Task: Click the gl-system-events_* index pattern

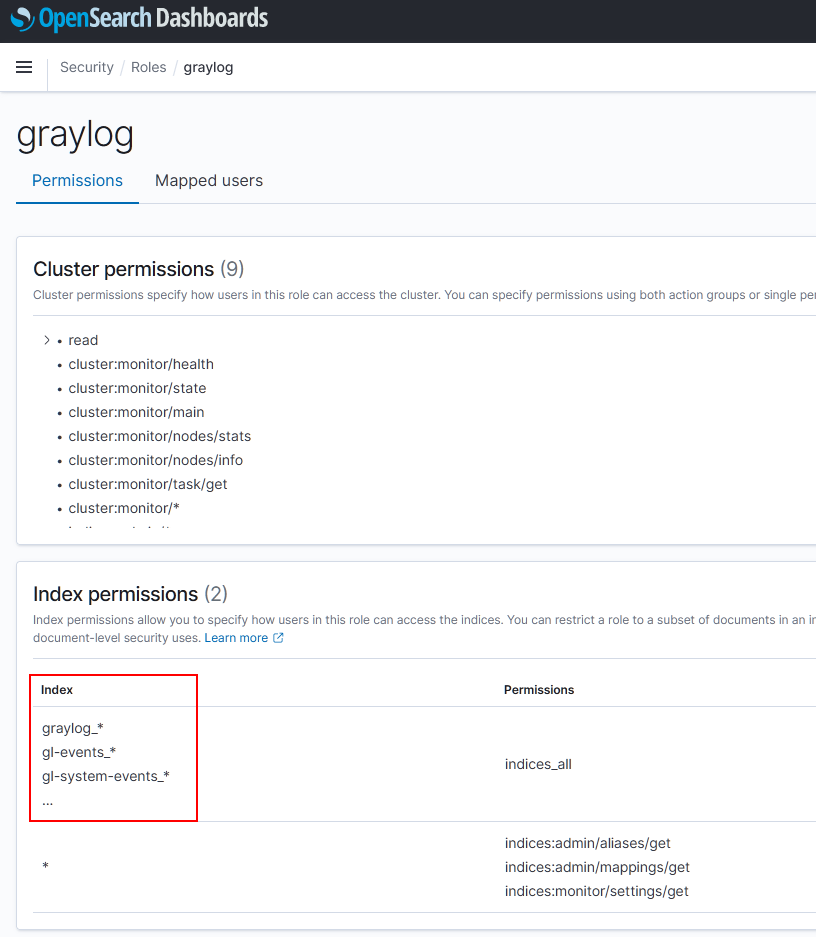Action: 106,776
